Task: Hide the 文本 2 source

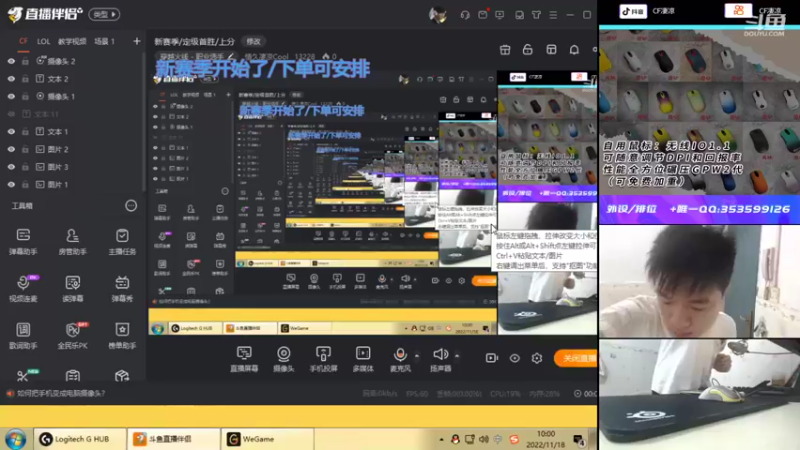Action: coord(11,79)
